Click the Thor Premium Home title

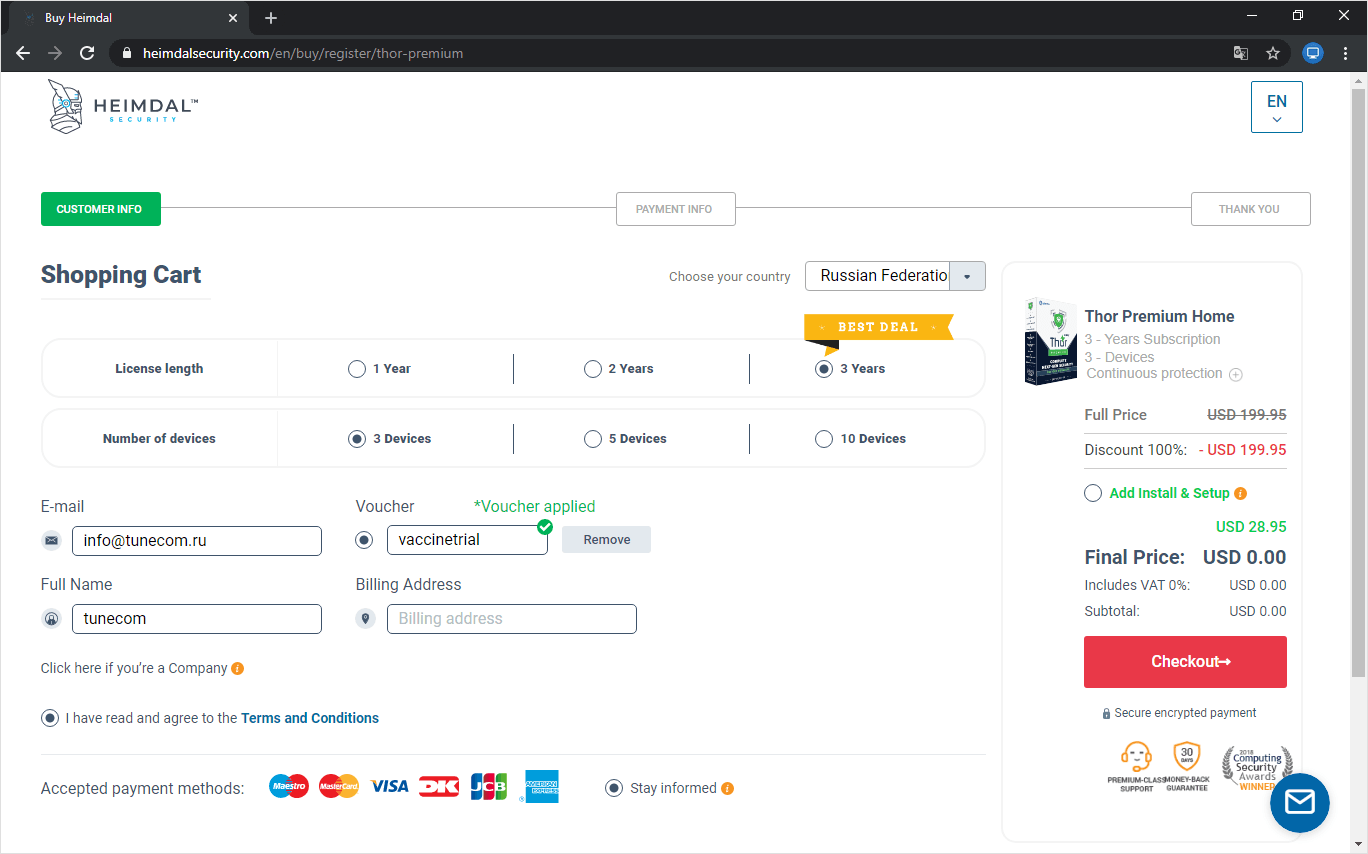click(1159, 316)
